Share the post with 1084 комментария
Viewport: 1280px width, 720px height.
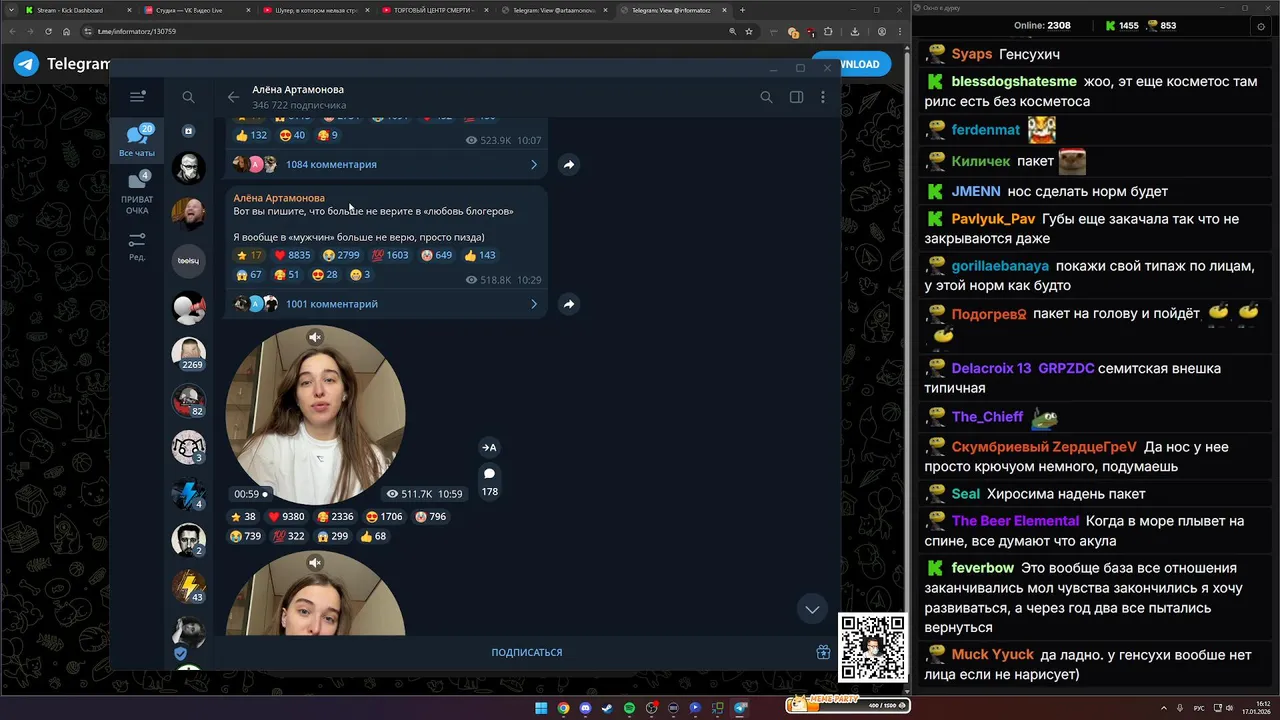tap(568, 164)
